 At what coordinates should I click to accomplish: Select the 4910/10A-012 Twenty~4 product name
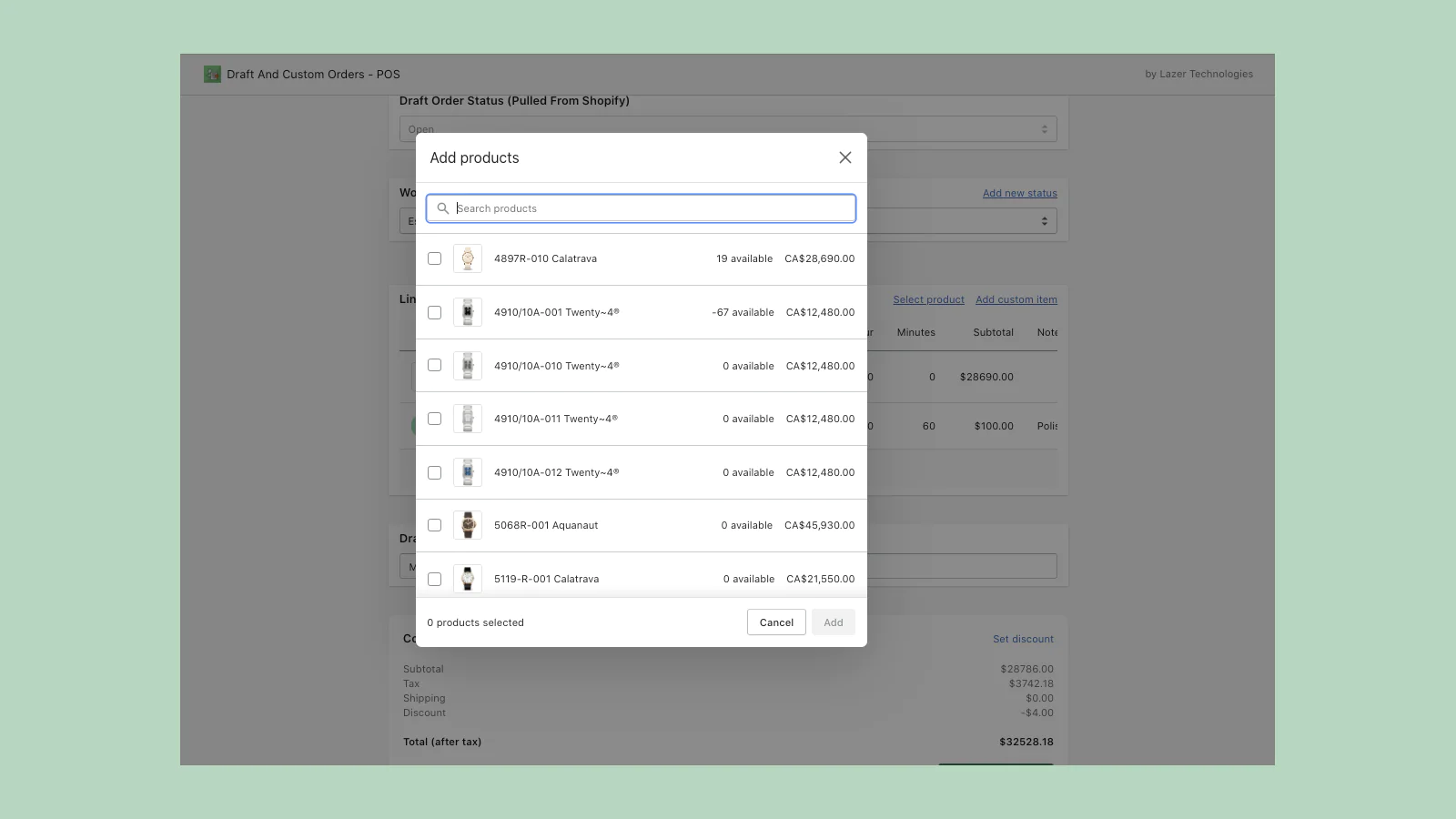tap(557, 472)
